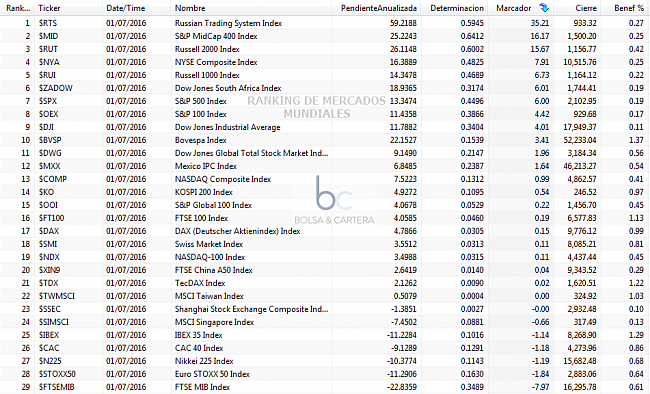
Task: Select the $NDX ticker cell
Action: [x=49, y=257]
